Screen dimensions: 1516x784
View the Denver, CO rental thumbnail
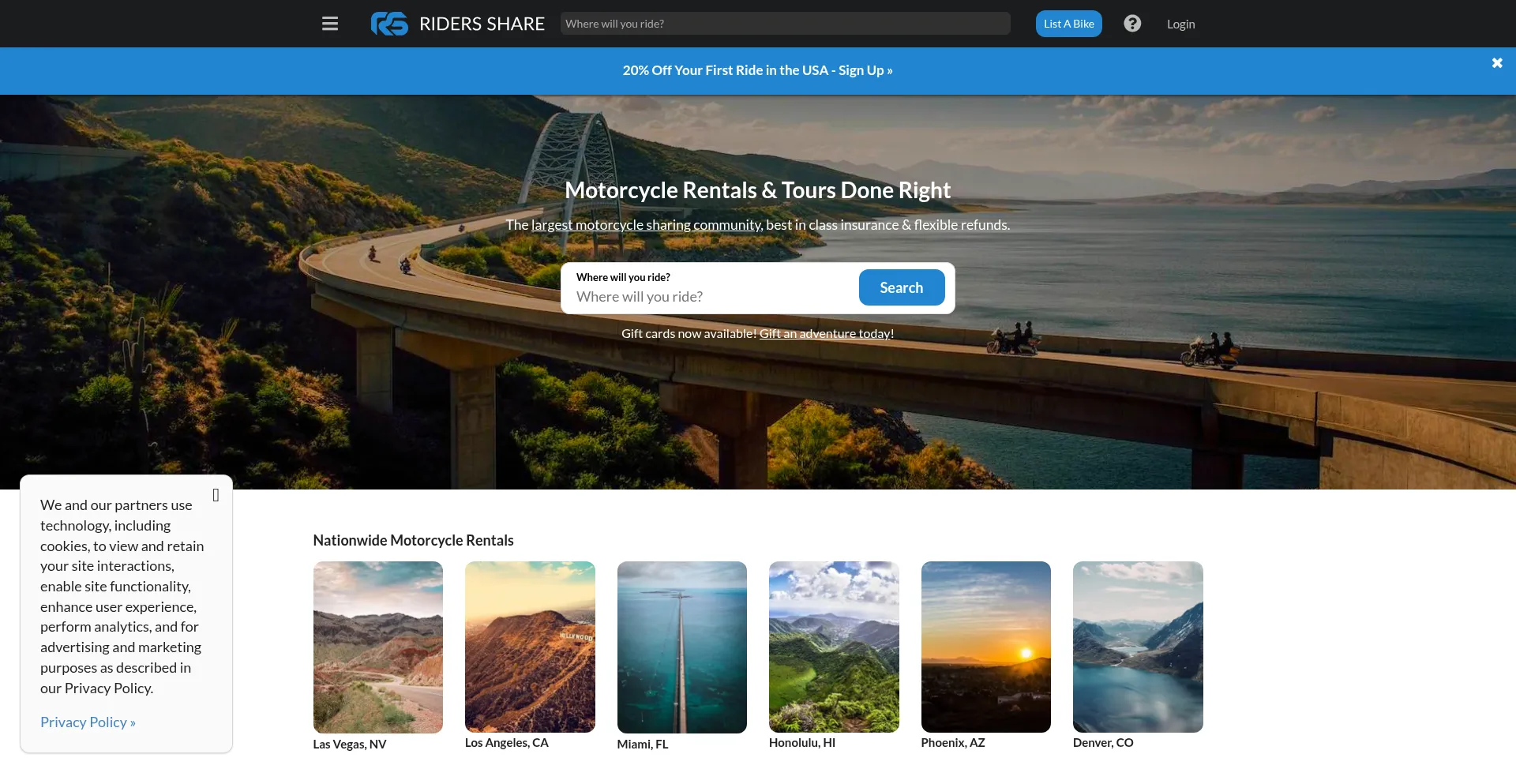[x=1138, y=647]
